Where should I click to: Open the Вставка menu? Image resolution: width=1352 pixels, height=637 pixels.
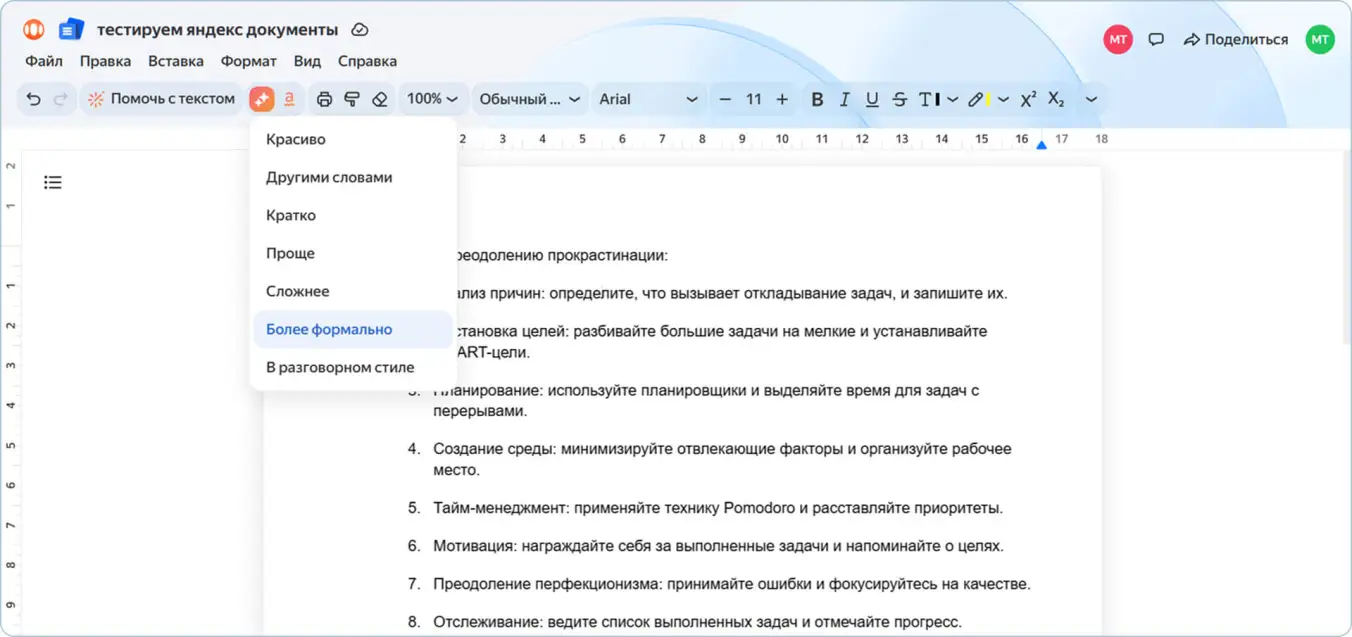176,61
